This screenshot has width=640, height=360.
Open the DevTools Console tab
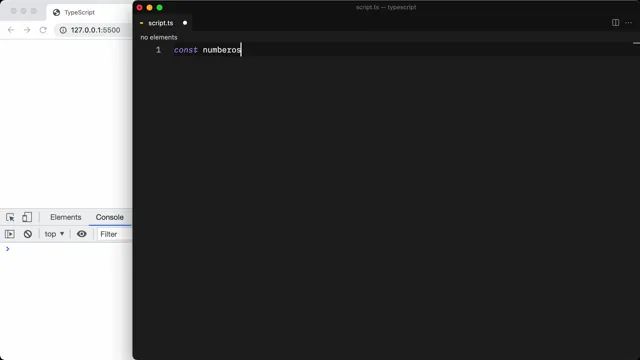pyautogui.click(x=110, y=217)
